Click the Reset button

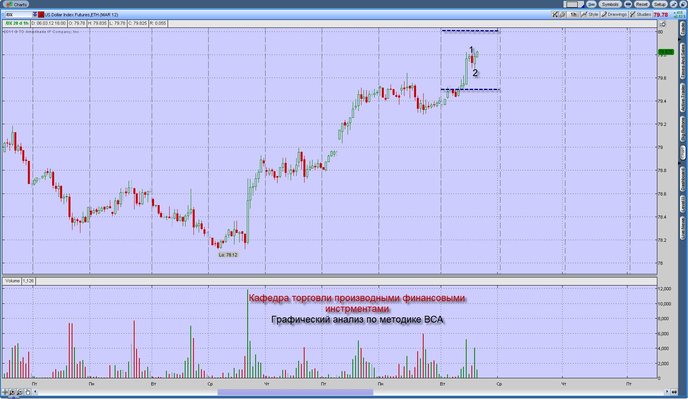[x=641, y=4]
